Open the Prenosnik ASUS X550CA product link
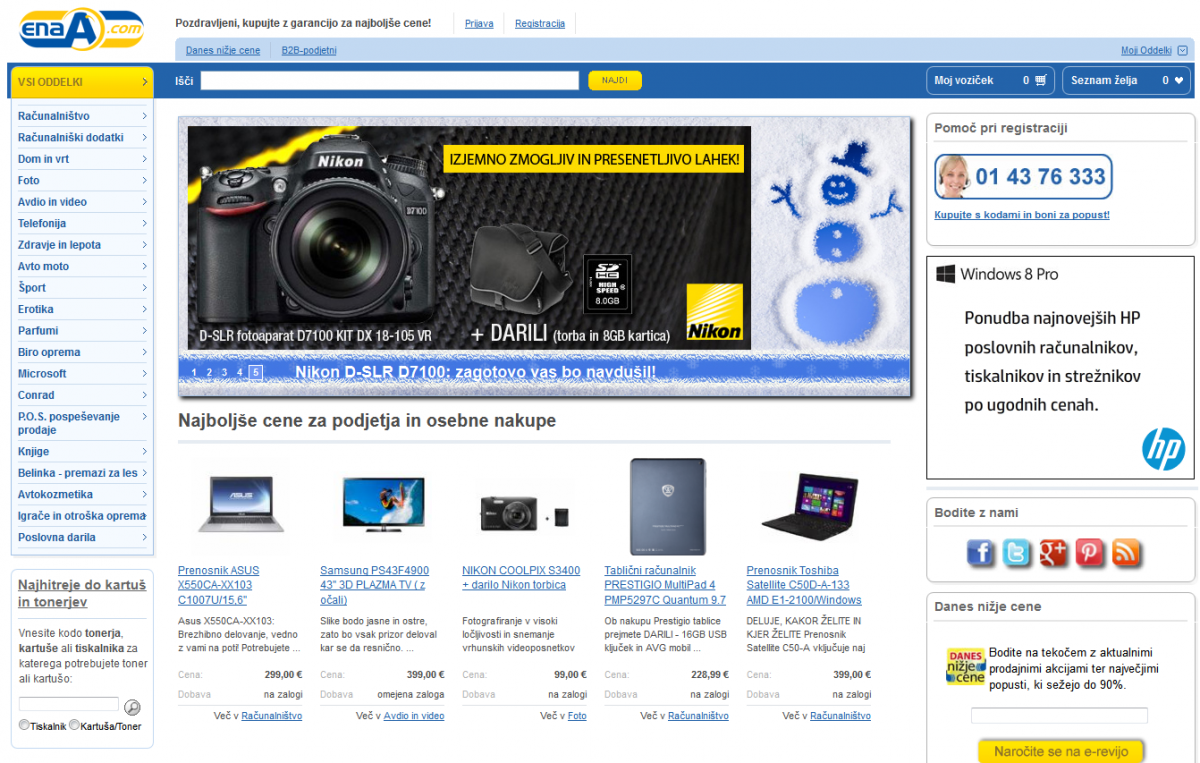The image size is (1200, 763). tap(218, 585)
